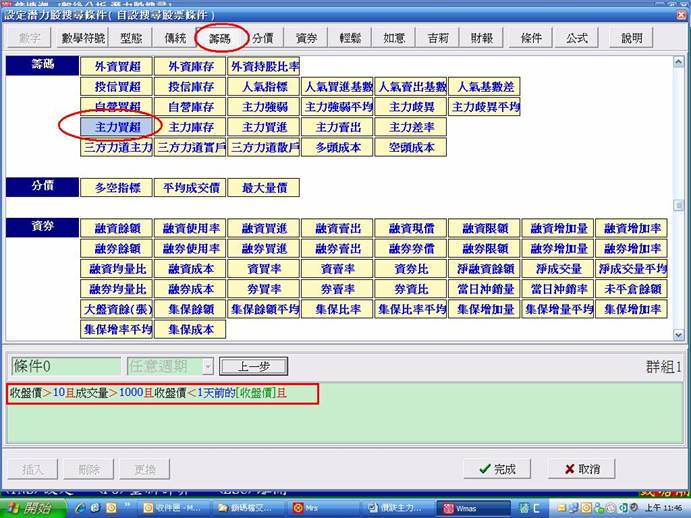The height and width of the screenshot is (518, 691).
Task: Click the 上一步 button
Action: coord(252,366)
